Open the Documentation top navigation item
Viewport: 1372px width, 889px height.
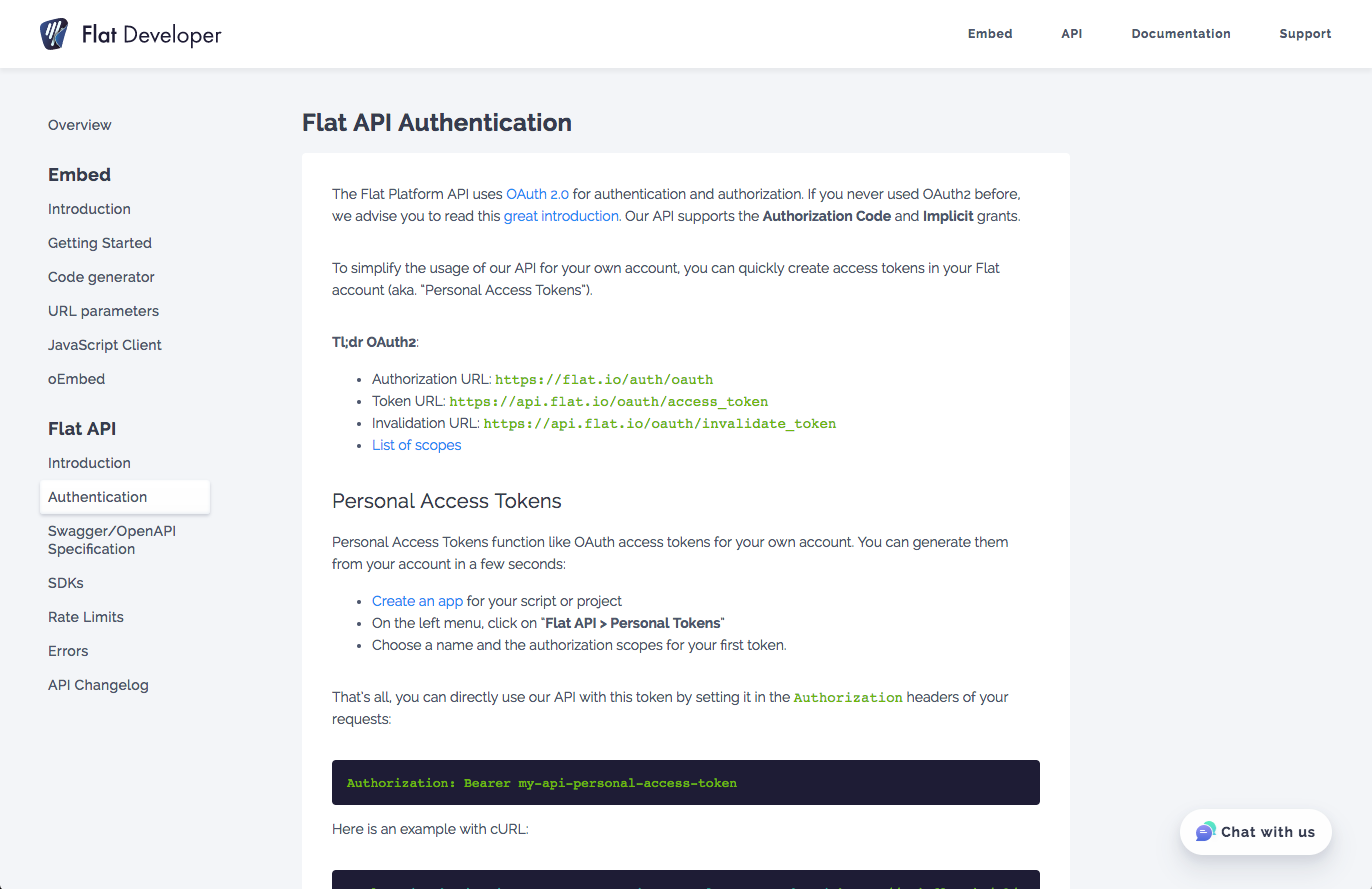(x=1181, y=34)
